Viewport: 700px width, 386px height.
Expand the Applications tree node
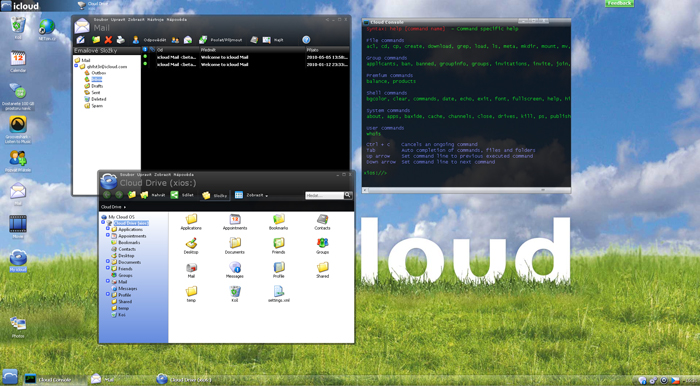pos(108,228)
